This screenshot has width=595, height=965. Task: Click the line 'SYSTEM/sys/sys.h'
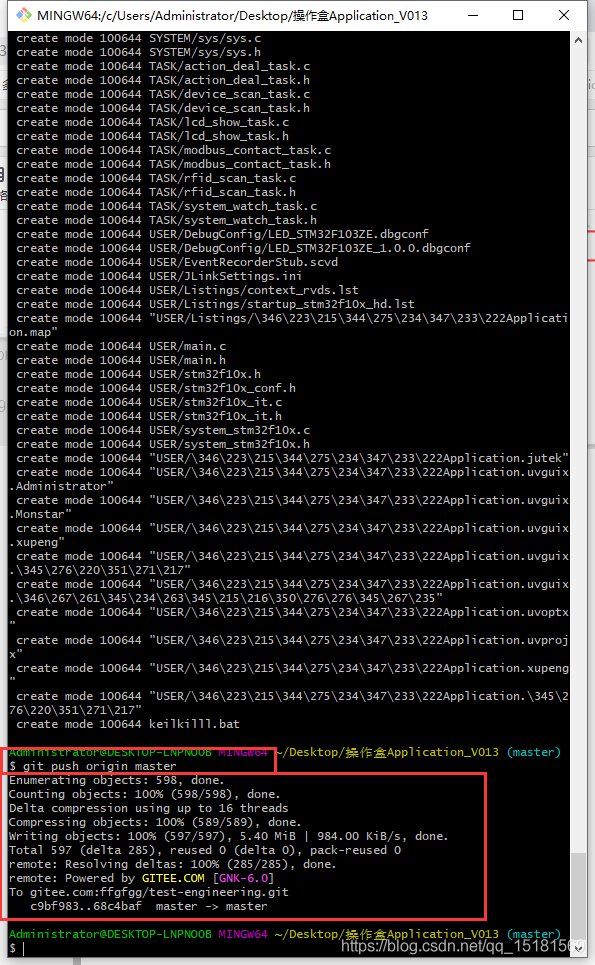[x=139, y=52]
